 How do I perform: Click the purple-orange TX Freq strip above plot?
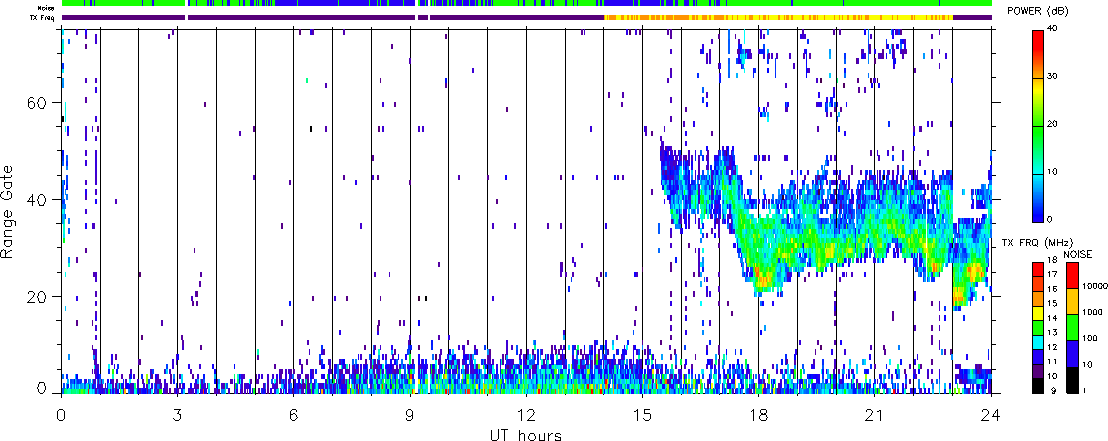[x=527, y=17]
